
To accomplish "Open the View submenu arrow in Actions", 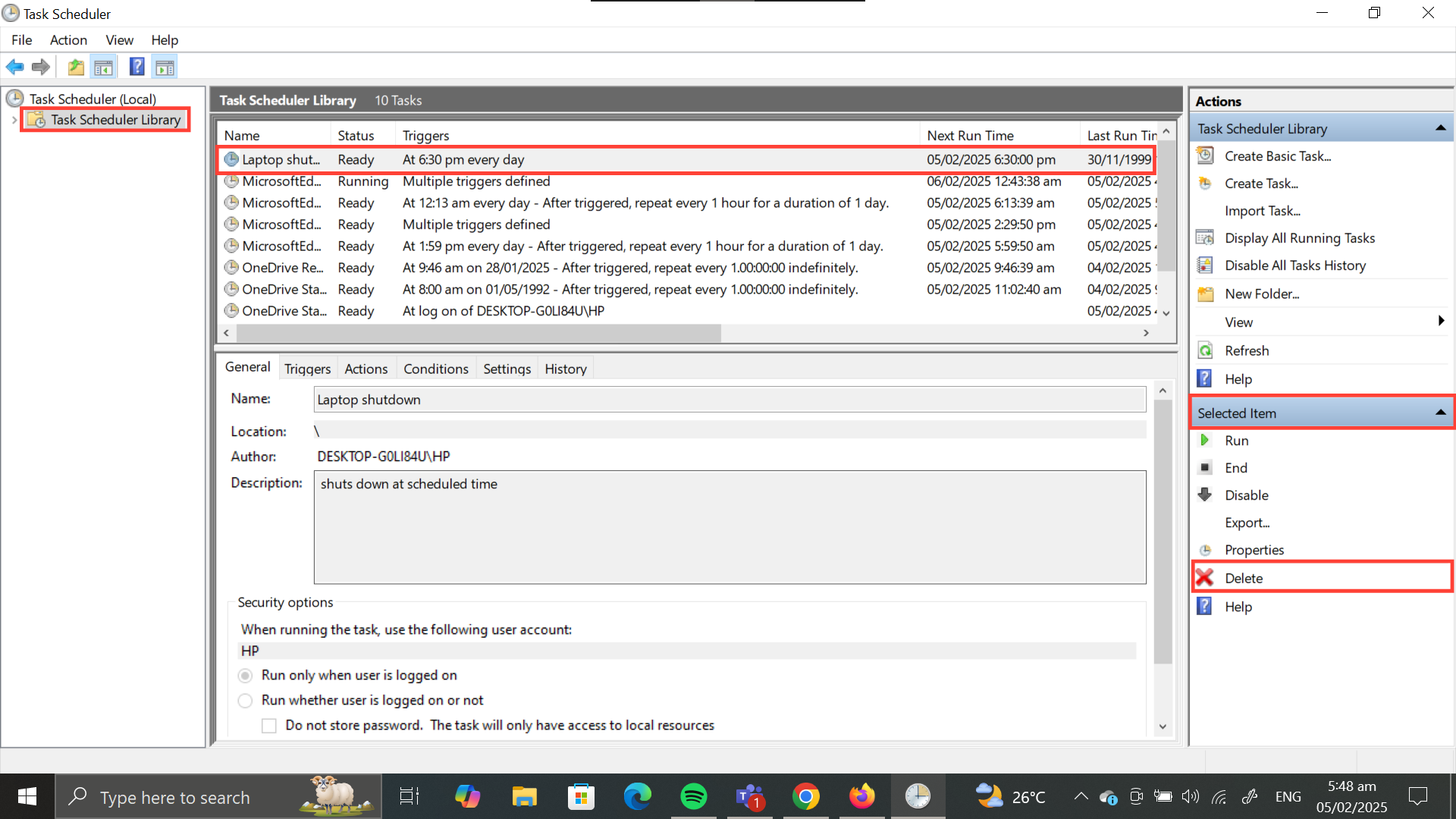I will [1440, 322].
